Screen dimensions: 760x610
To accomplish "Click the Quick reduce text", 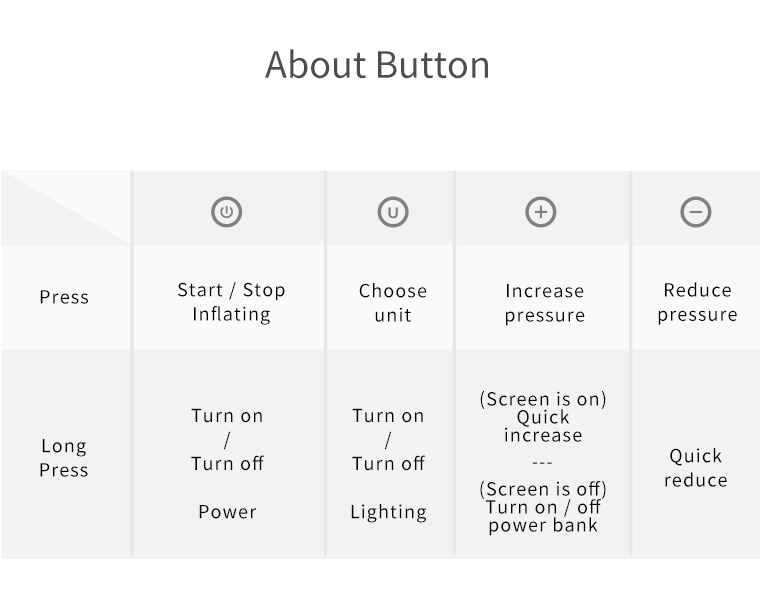I will tap(696, 468).
